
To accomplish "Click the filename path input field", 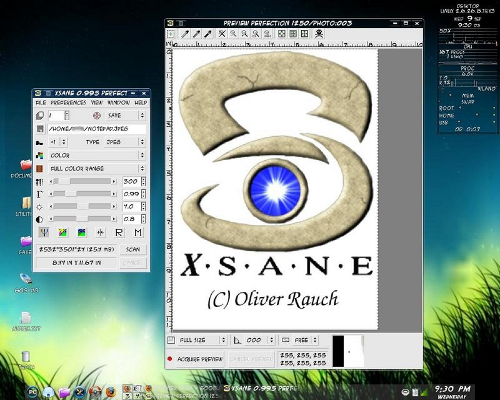I will (97, 129).
